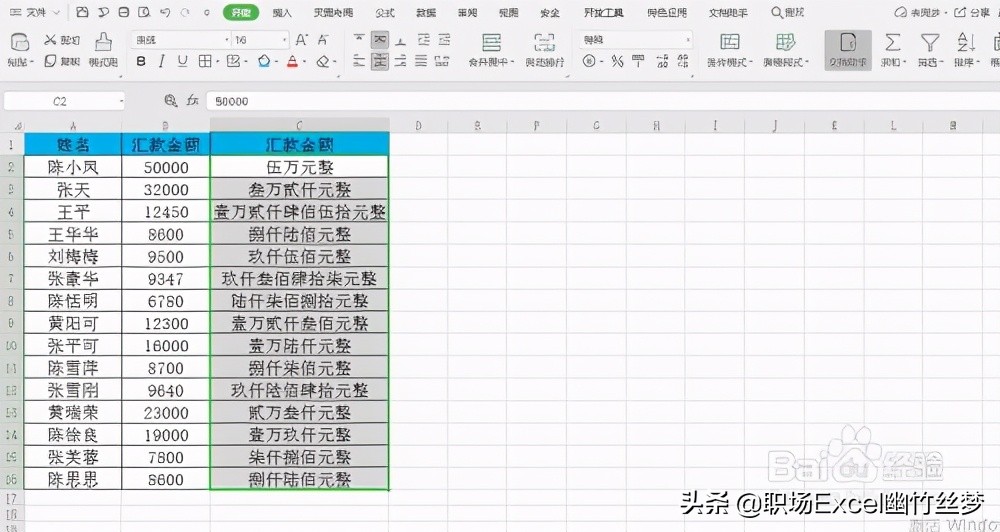This screenshot has width=1000, height=532.
Task: Click the Sort A-Z icon
Action: click(x=966, y=43)
